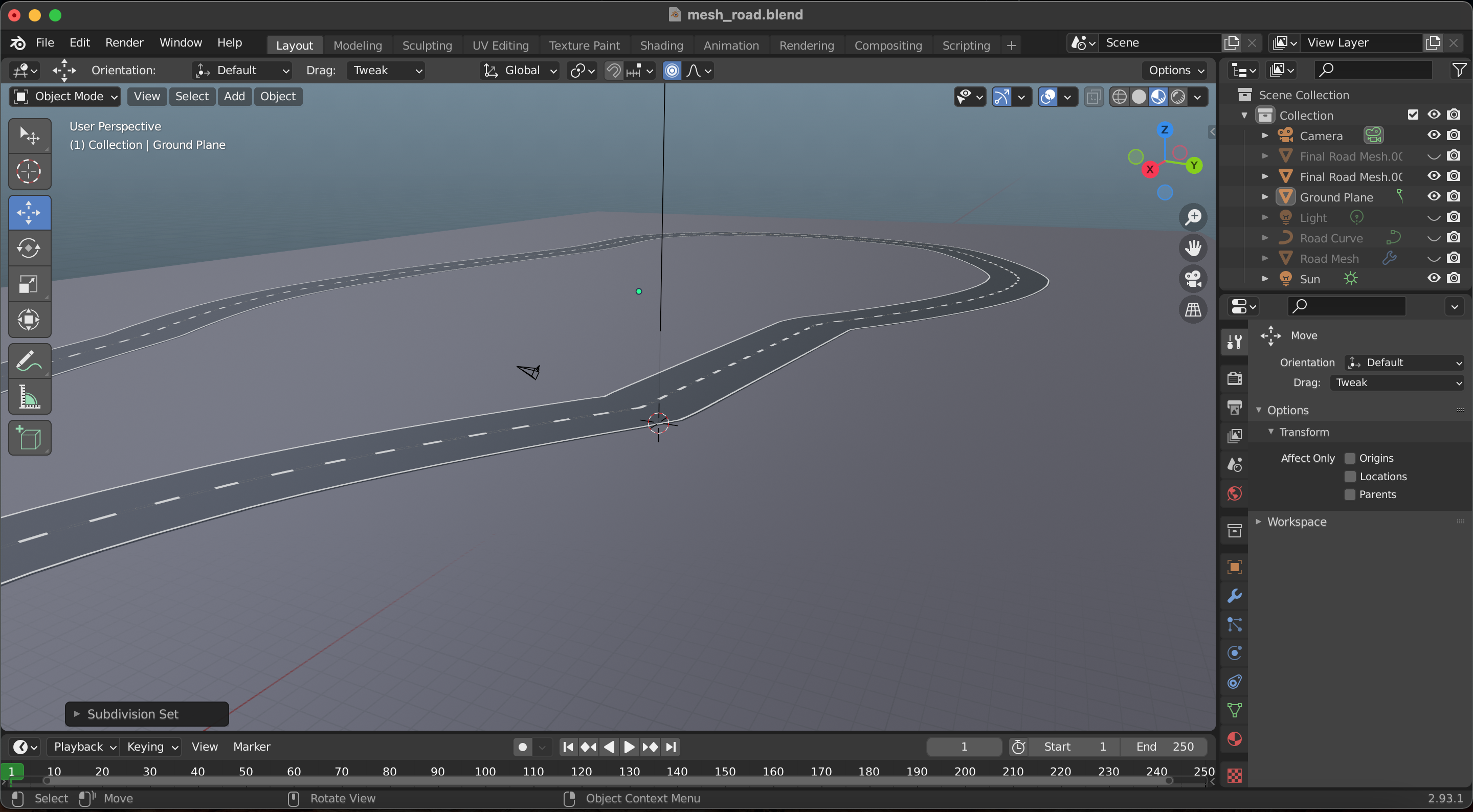Click the Cursor tool icon
This screenshot has width=1473, height=812.
point(29,172)
